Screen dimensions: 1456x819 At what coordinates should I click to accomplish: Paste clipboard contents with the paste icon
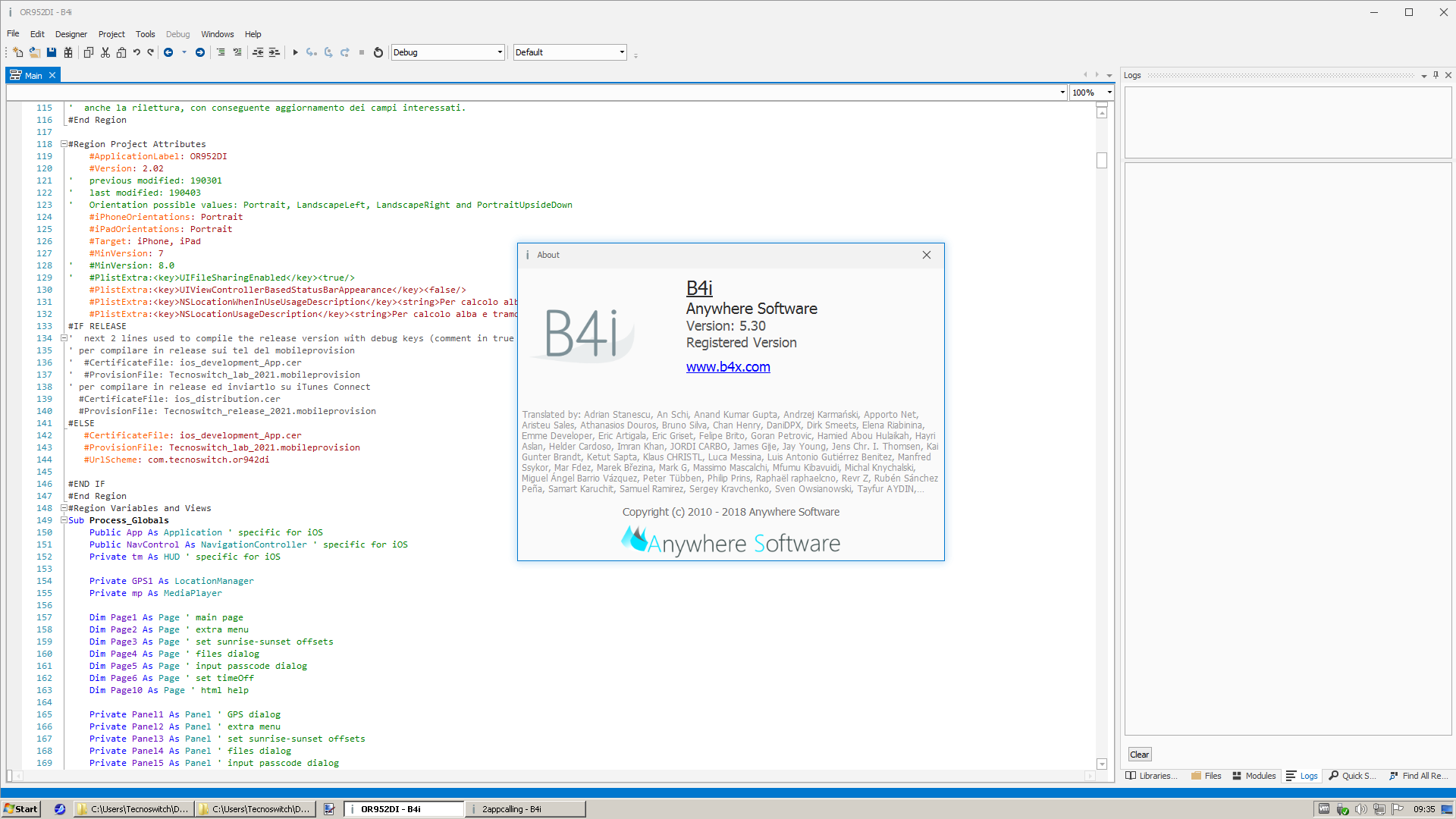(x=122, y=52)
